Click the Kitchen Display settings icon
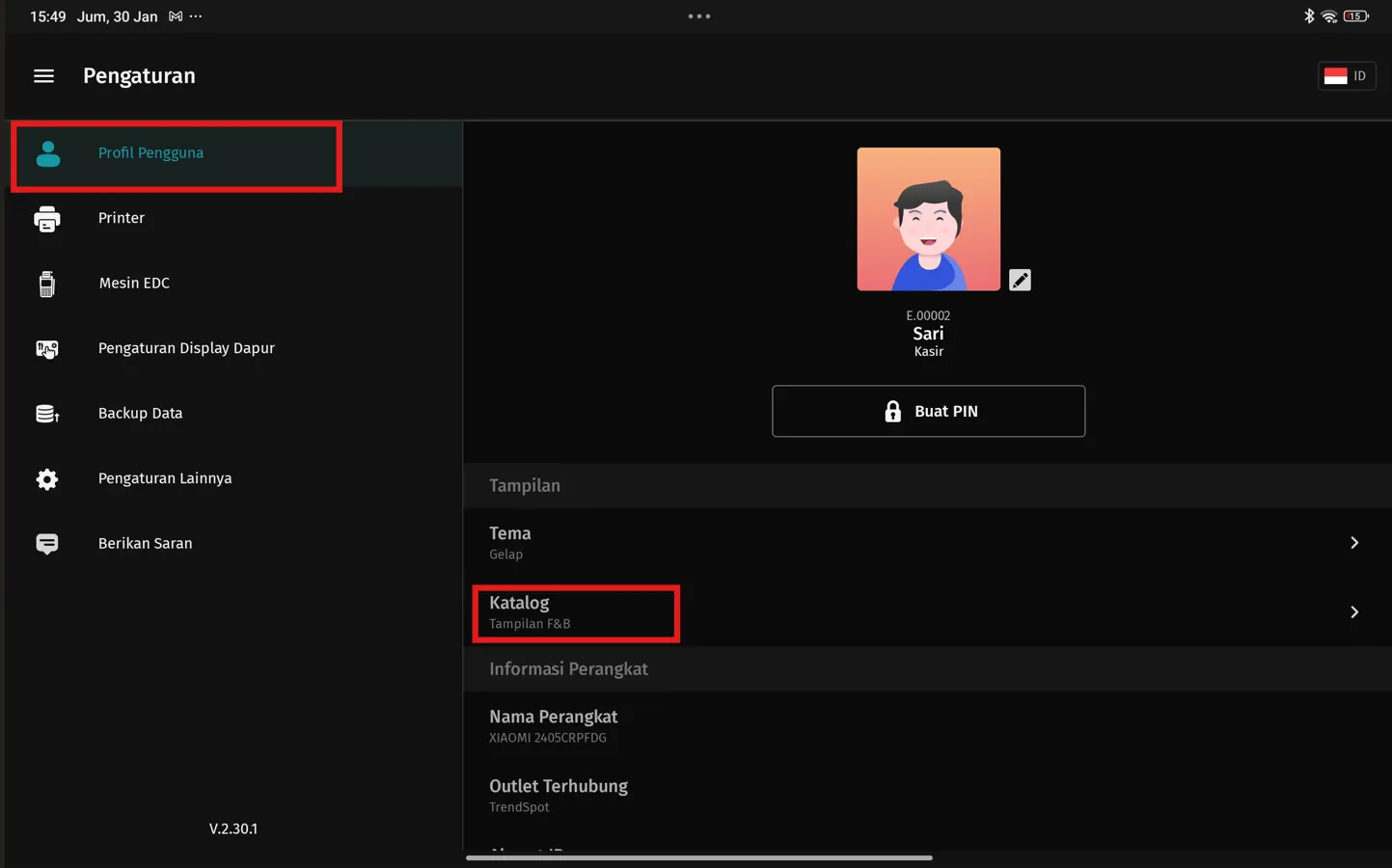1392x868 pixels. (47, 349)
